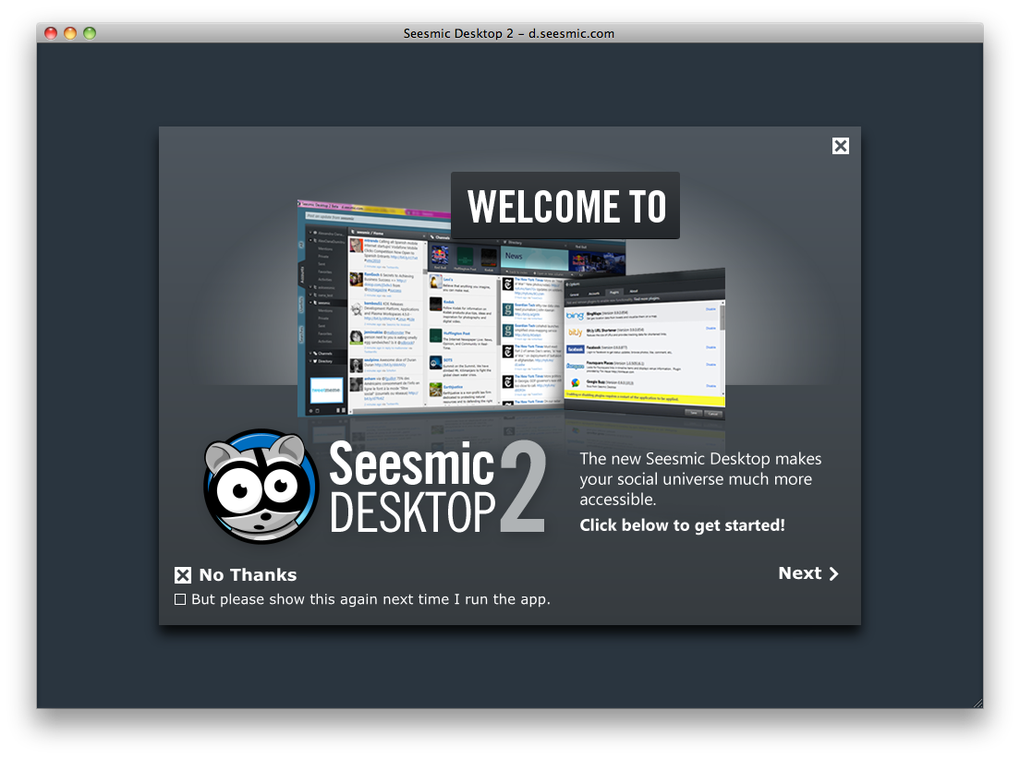The height and width of the screenshot is (759, 1020).
Task: Close the window using the red button
Action: pos(51,33)
